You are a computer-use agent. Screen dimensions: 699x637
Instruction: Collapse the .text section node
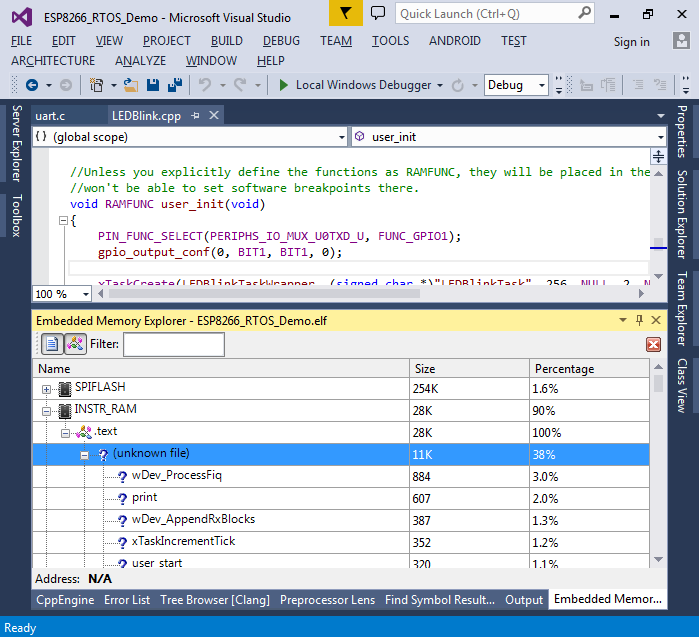click(65, 433)
